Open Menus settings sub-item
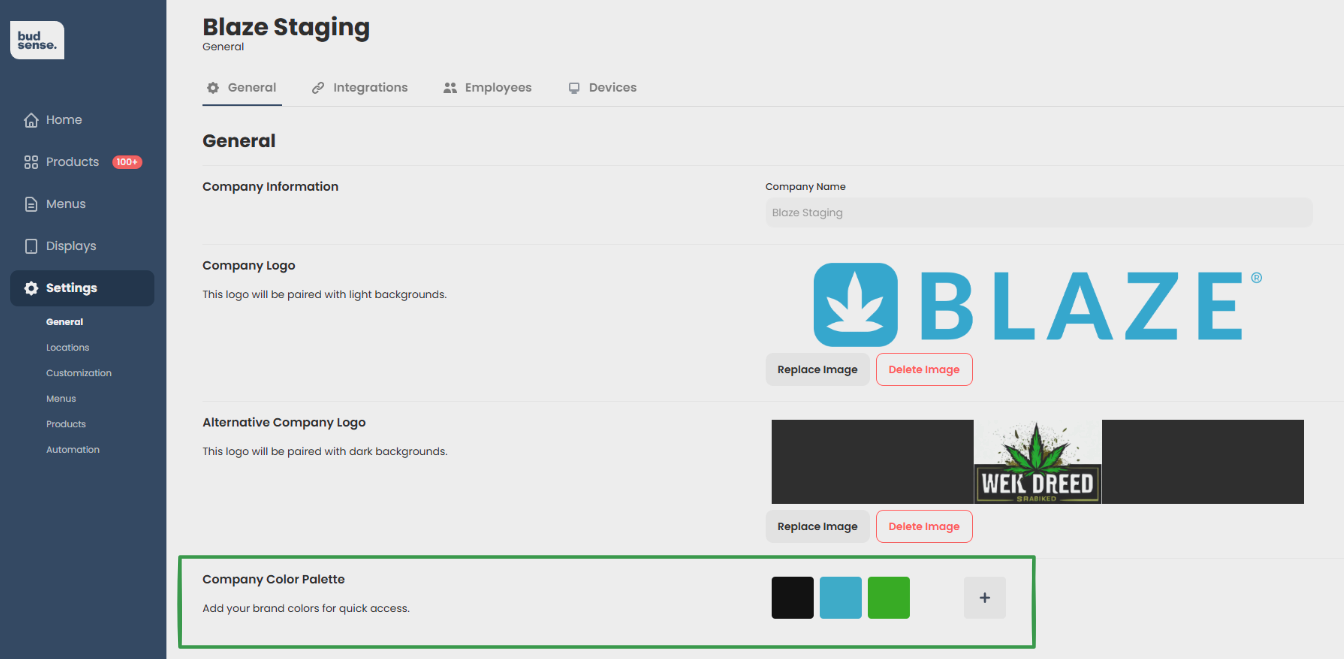The width and height of the screenshot is (1344, 659). pos(61,399)
